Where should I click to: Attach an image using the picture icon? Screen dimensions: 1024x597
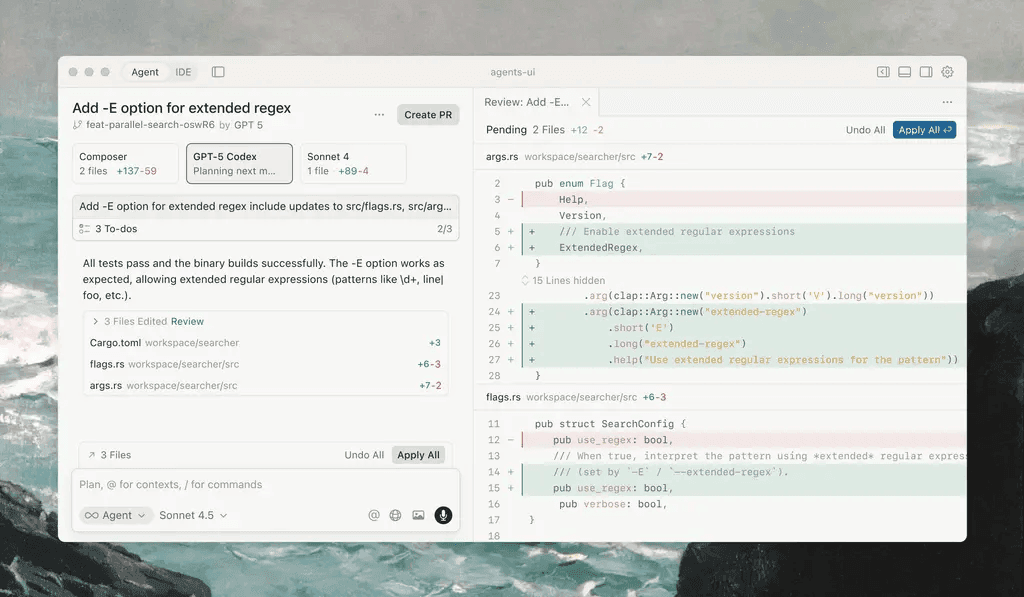pos(419,514)
